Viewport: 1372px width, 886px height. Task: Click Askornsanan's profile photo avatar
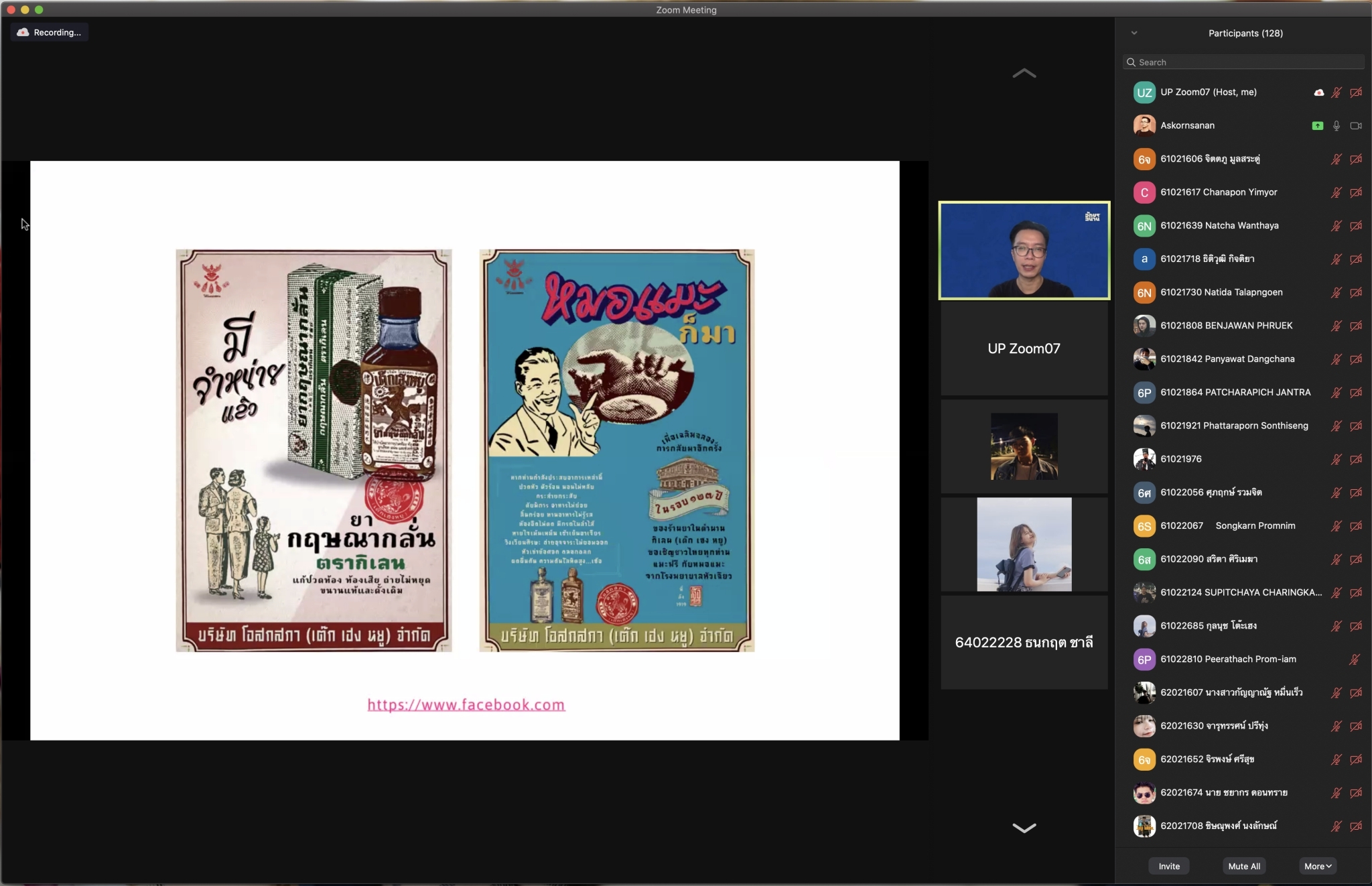click(x=1144, y=125)
